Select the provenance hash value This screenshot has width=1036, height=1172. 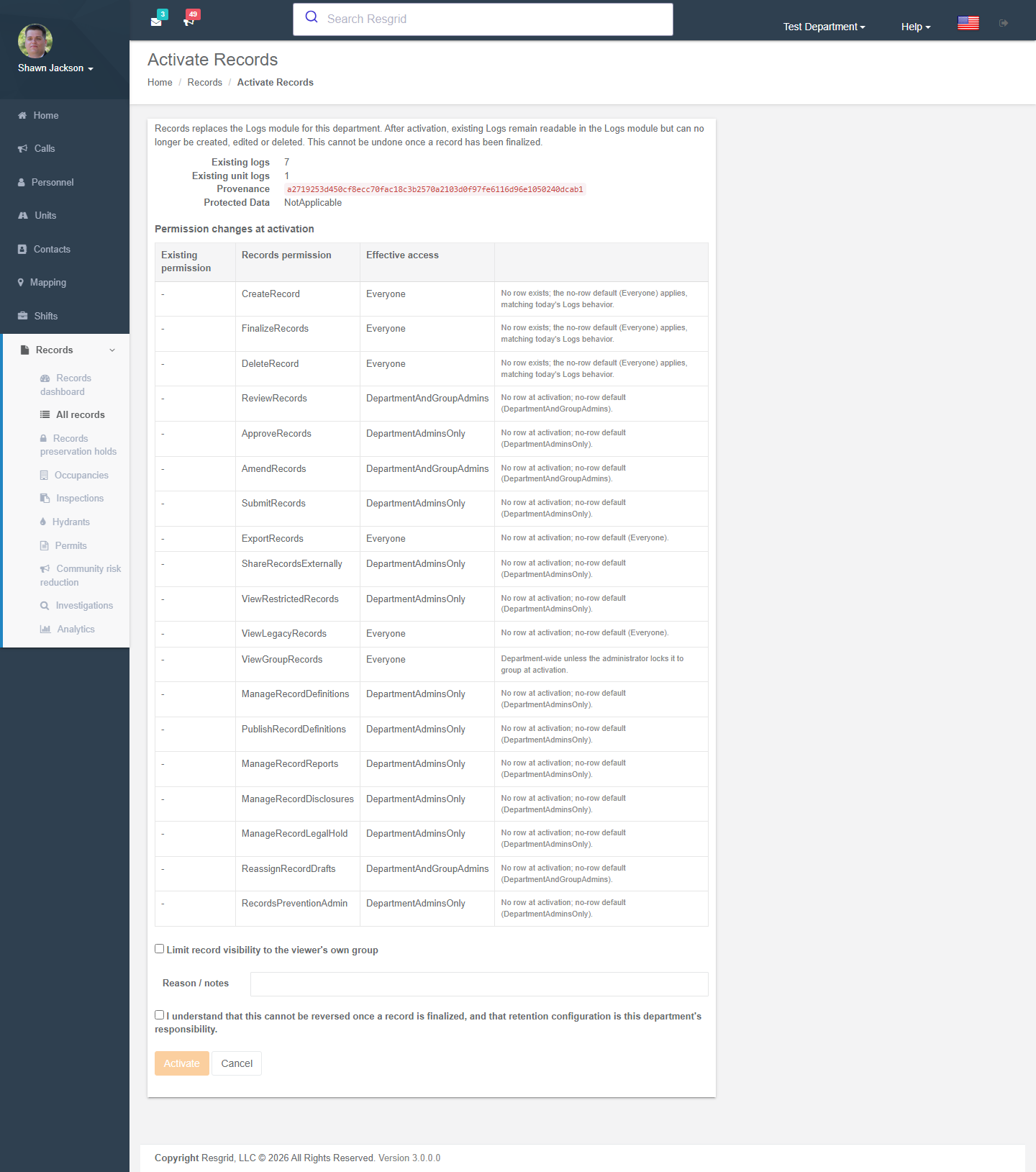[435, 190]
